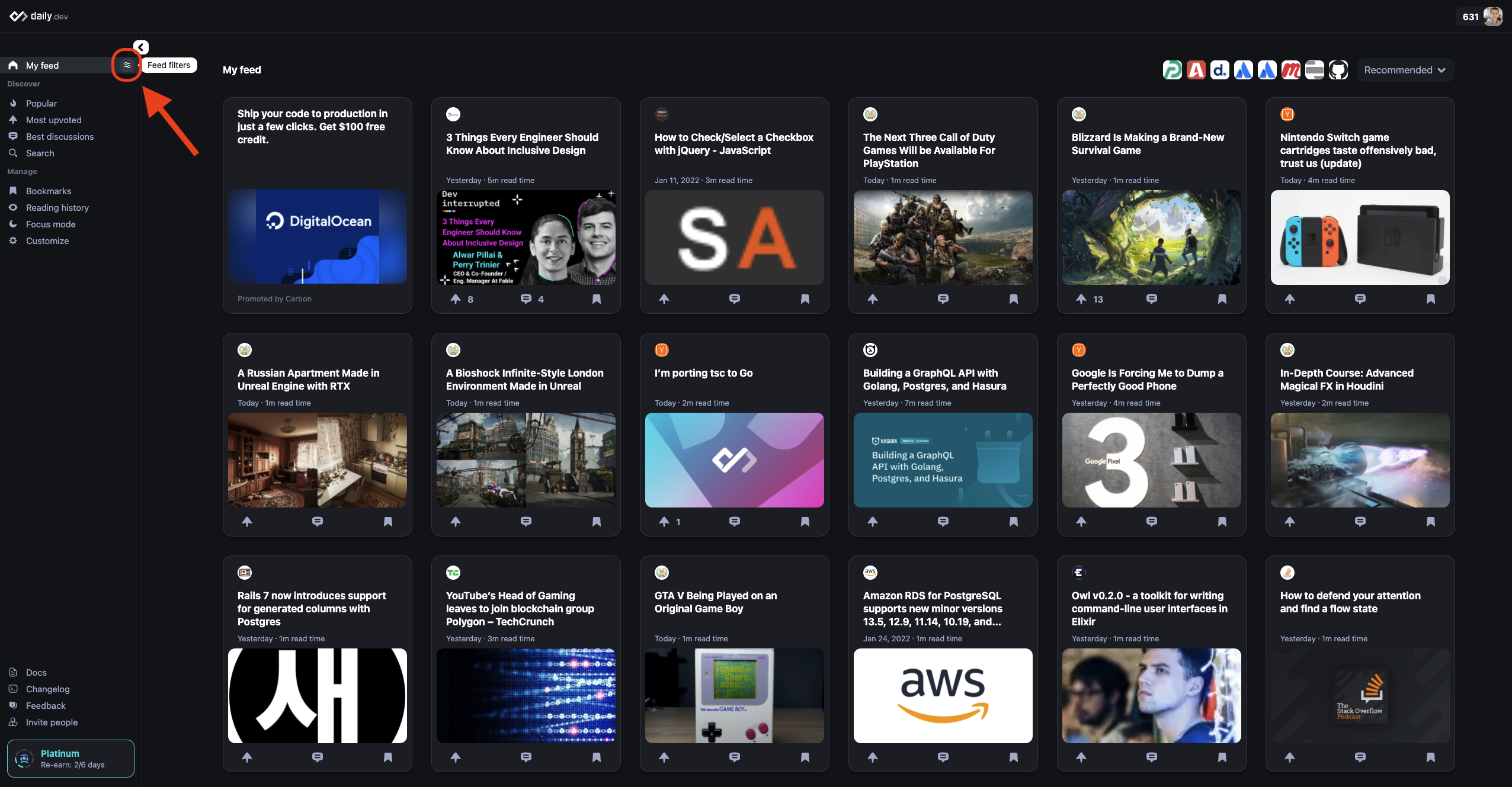This screenshot has width=1512, height=787.
Task: Bookmark the Google Dump Phone post
Action: tap(1222, 522)
